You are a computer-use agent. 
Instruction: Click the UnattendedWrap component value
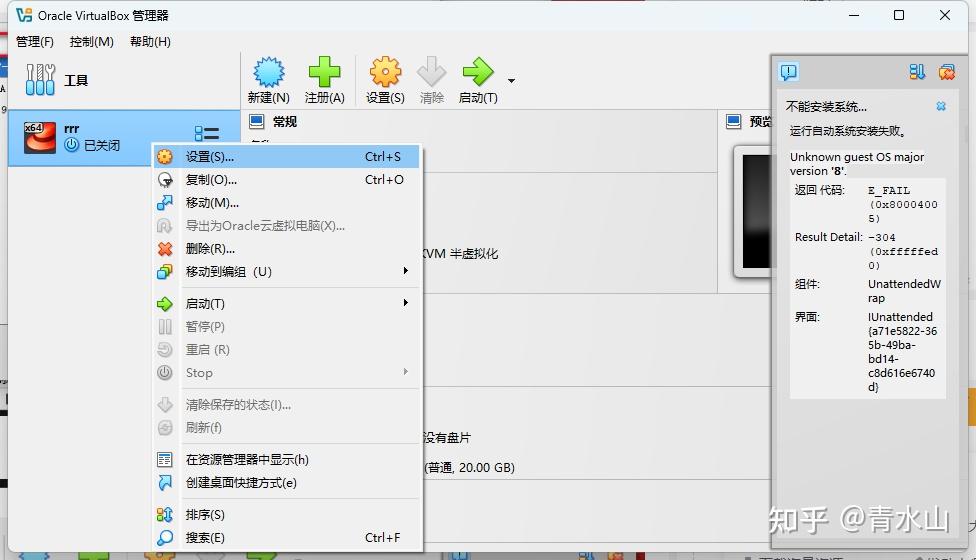point(904,291)
